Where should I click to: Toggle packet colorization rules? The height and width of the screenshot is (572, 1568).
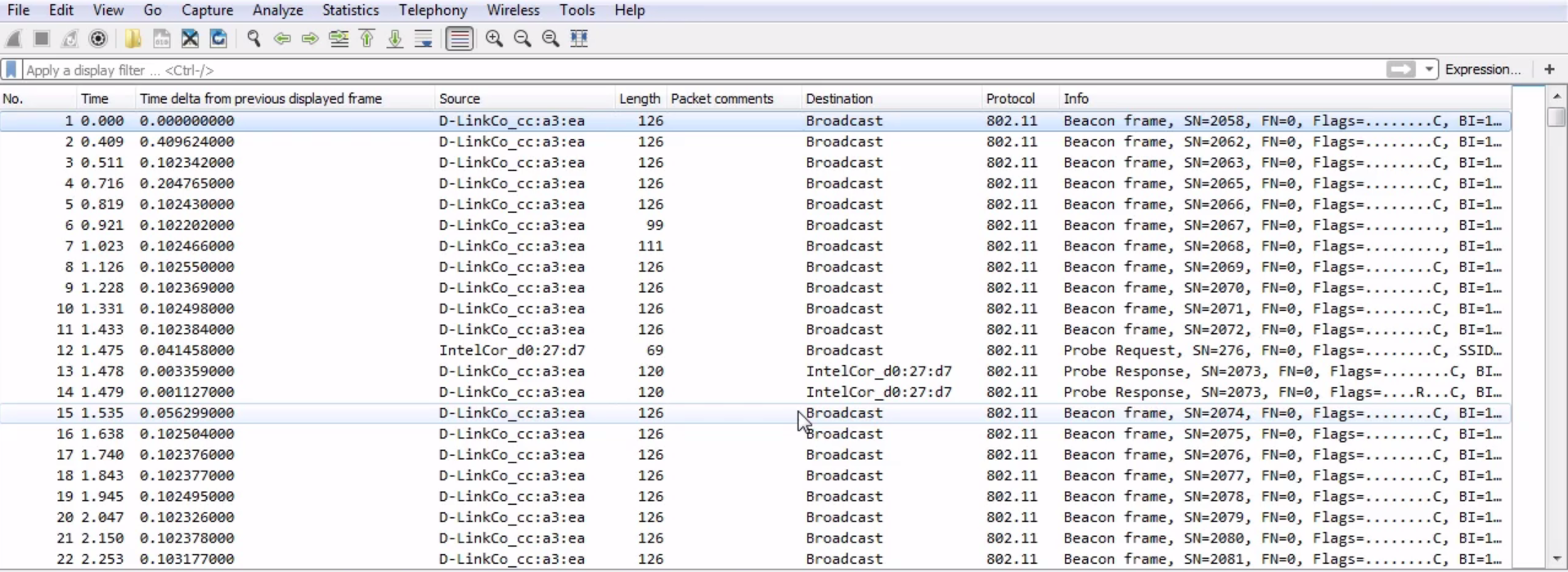click(460, 38)
